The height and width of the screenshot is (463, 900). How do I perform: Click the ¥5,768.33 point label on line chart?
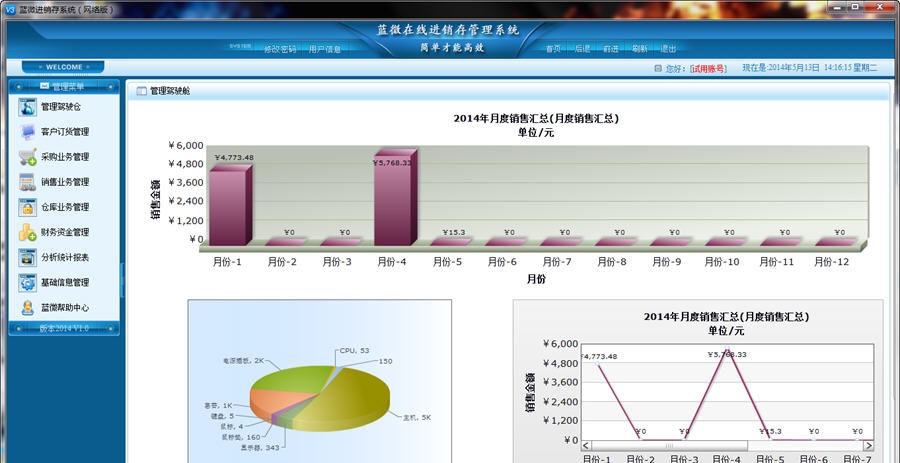[727, 355]
